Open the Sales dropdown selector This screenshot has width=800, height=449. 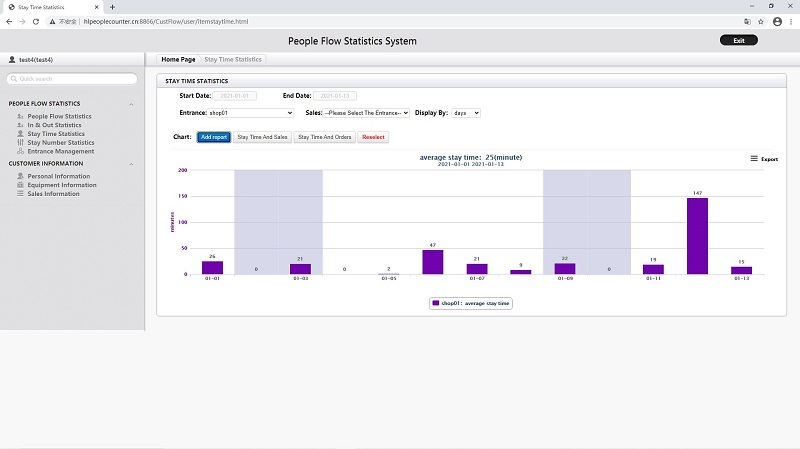(x=366, y=113)
